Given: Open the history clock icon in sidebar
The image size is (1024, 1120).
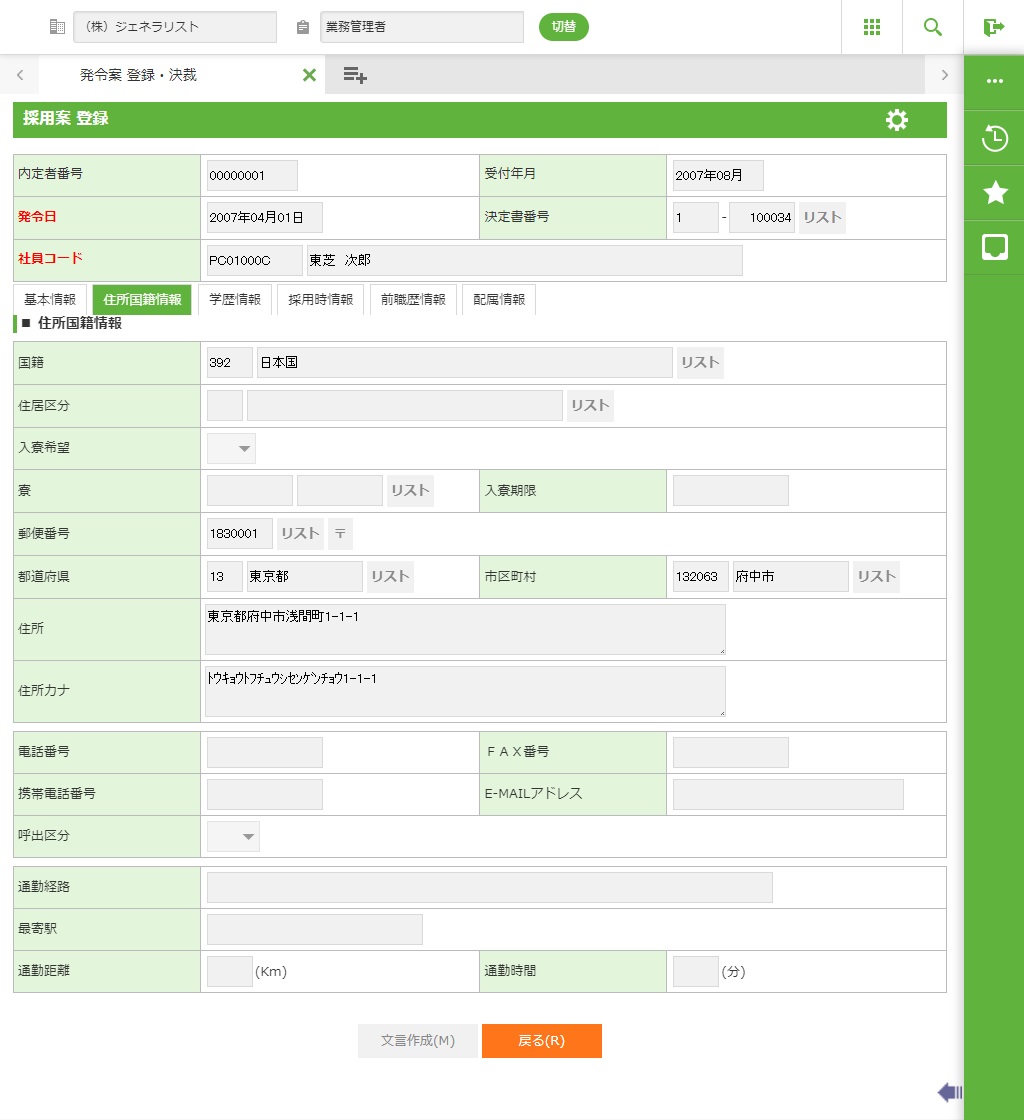Looking at the screenshot, I should click(994, 138).
